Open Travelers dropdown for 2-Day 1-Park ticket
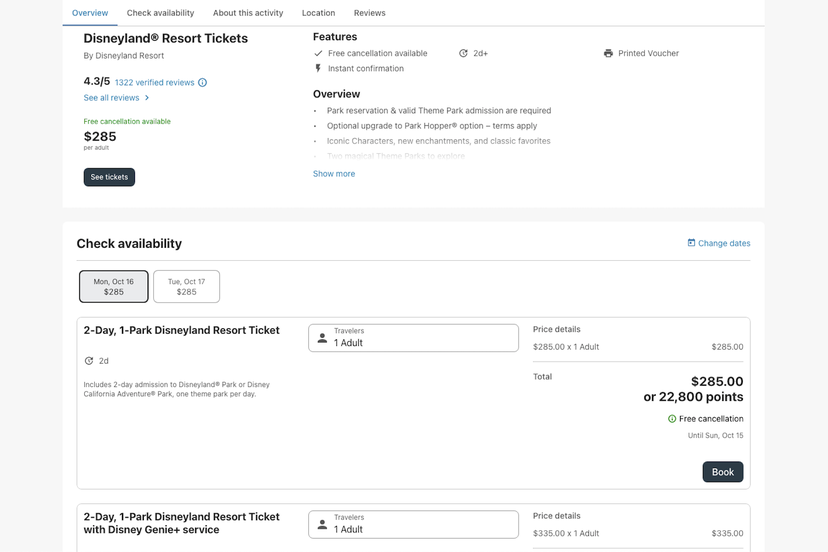This screenshot has width=828, height=552. point(413,338)
